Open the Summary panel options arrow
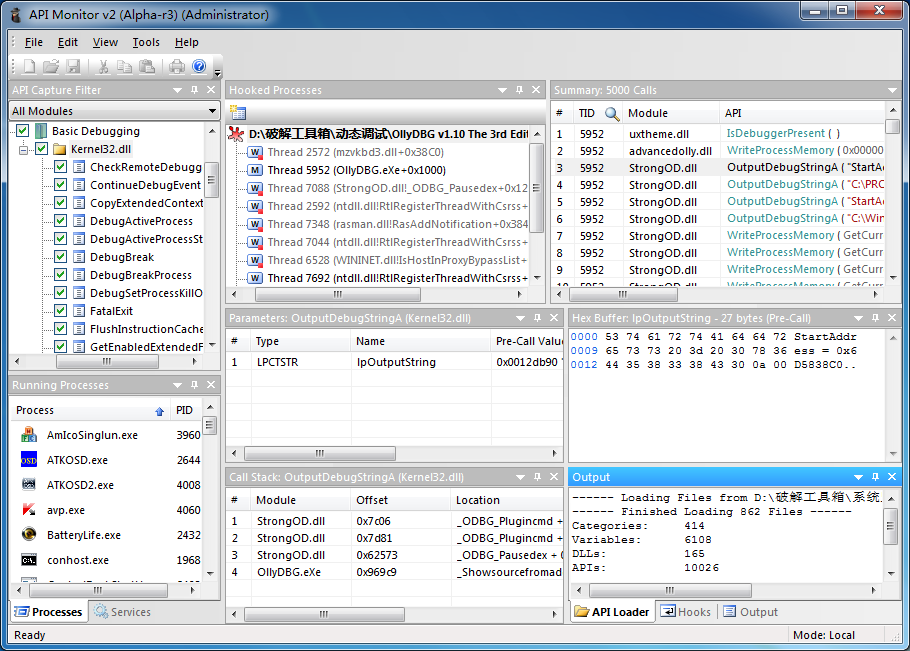 coord(892,90)
